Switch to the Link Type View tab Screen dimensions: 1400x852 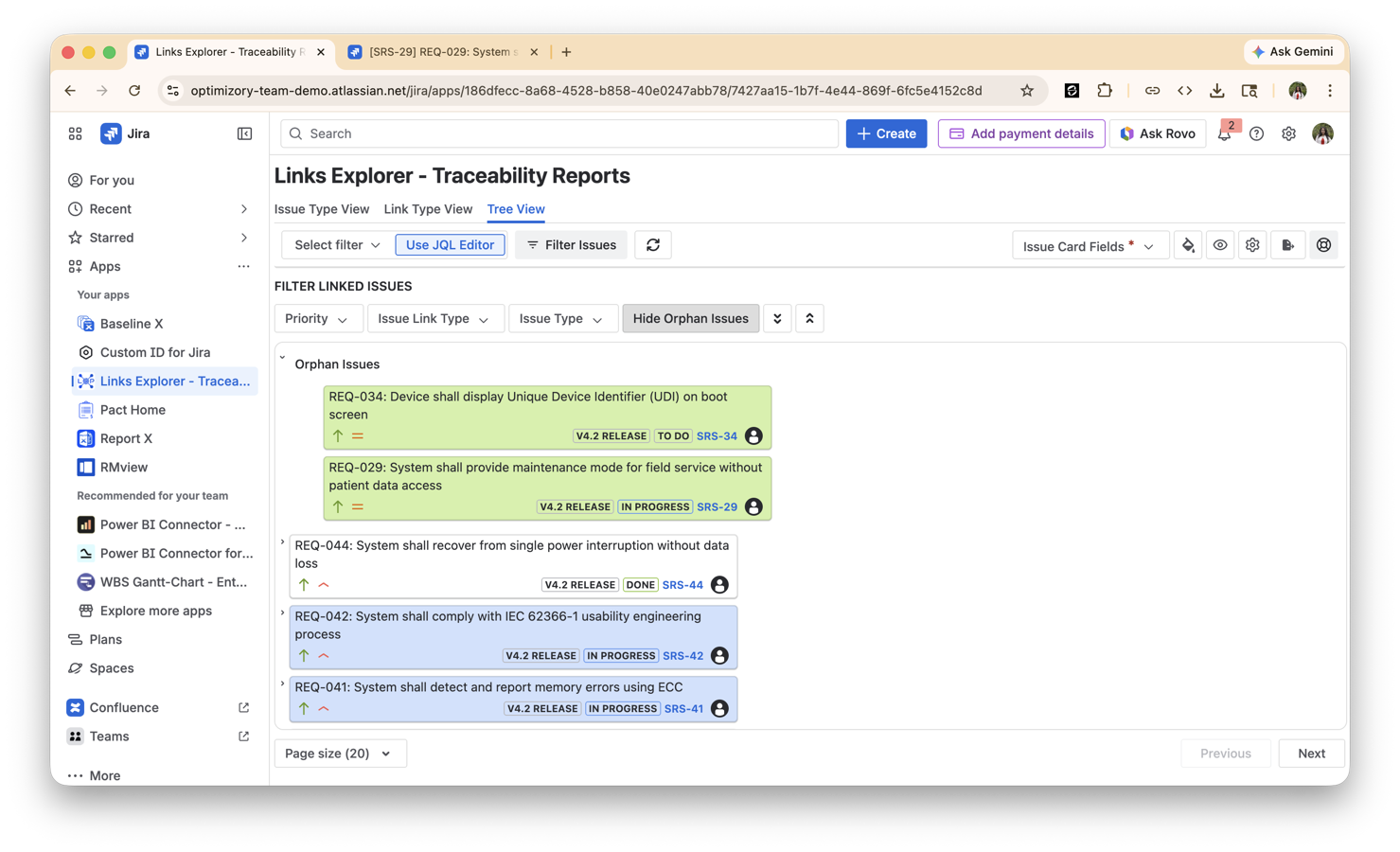pos(428,209)
